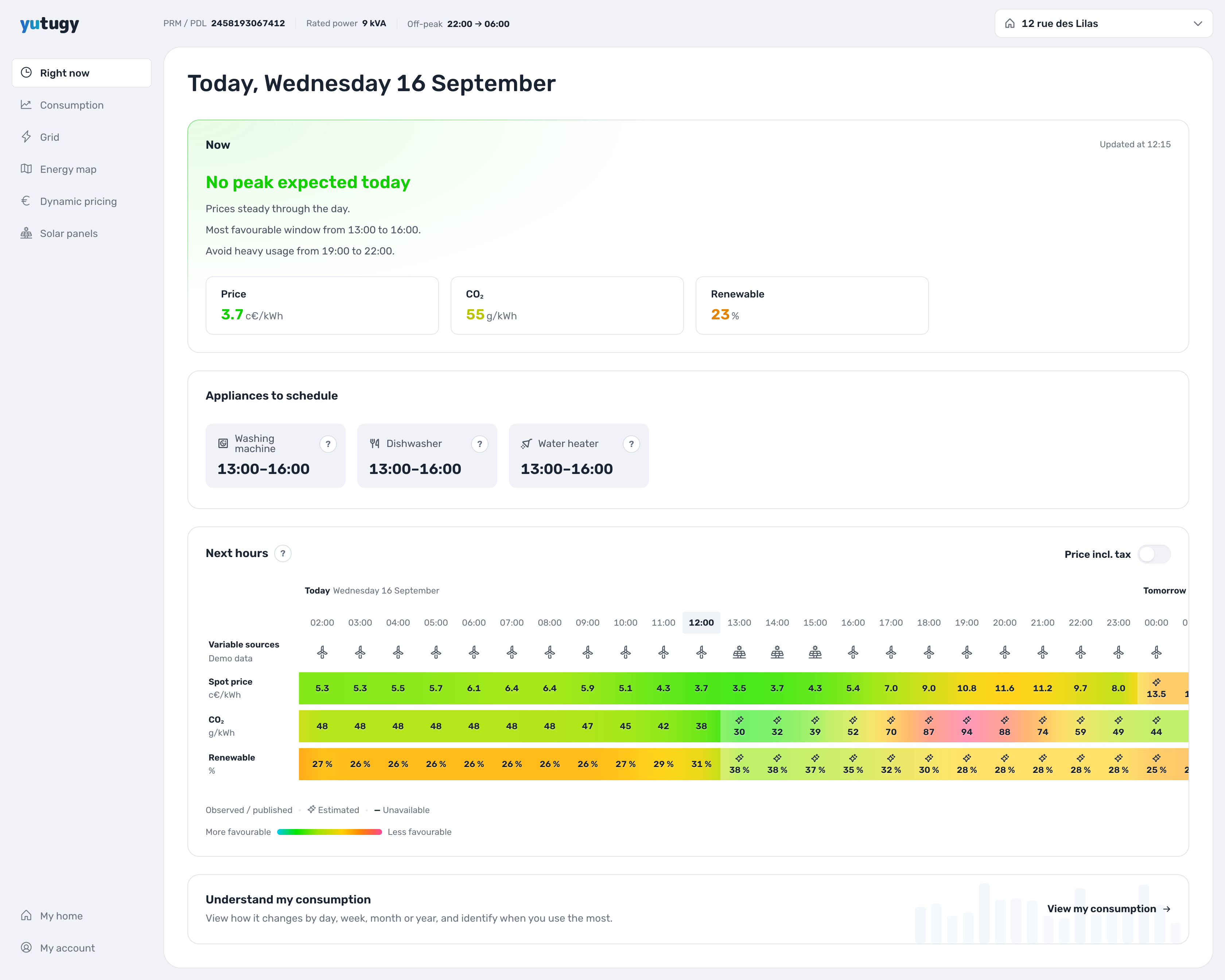Click the euro icon for Dynamic pricing
Image resolution: width=1225 pixels, height=980 pixels.
point(26,201)
